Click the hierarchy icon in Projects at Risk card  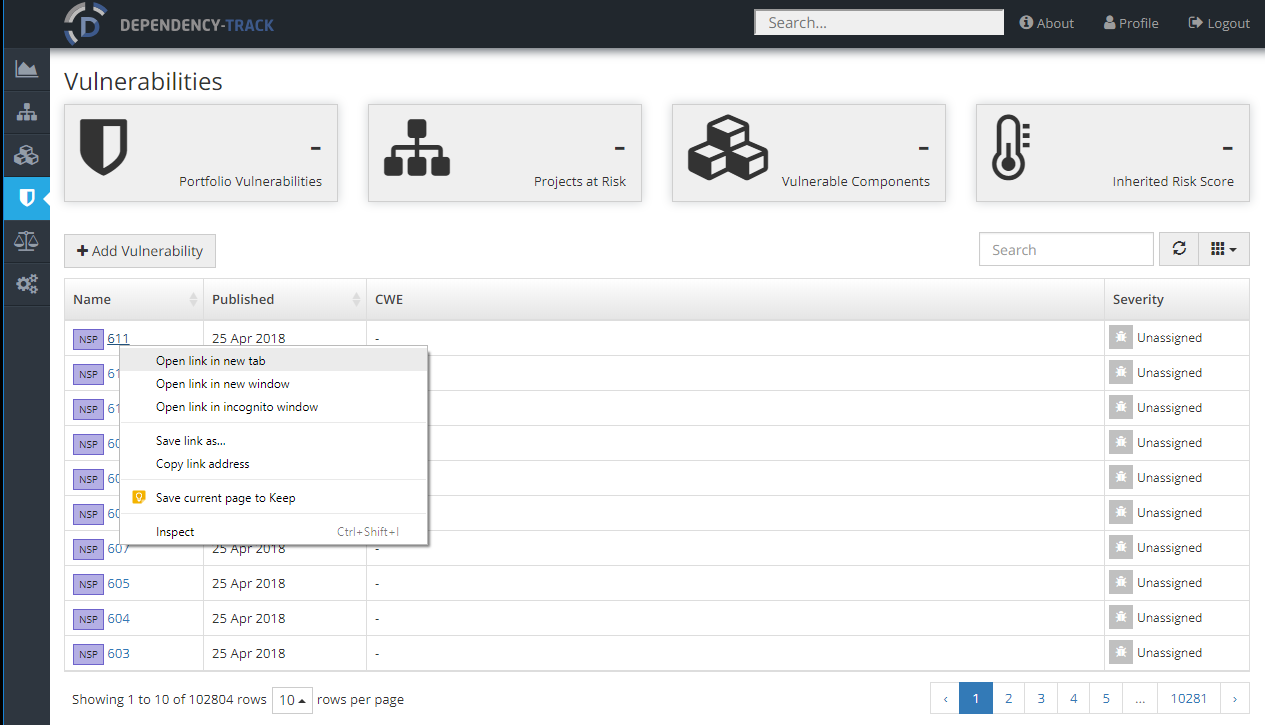(x=417, y=147)
